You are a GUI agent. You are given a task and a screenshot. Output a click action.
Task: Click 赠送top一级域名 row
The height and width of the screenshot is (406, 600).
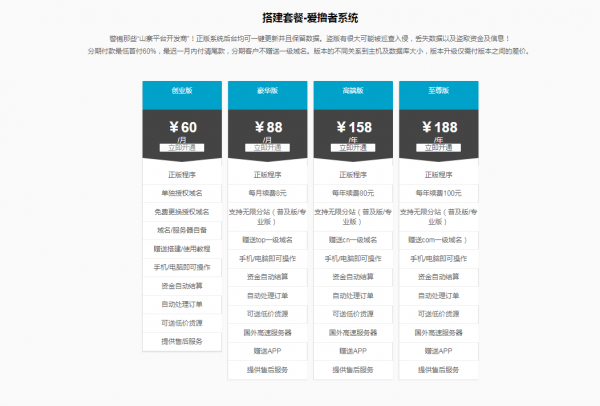[x=267, y=240]
